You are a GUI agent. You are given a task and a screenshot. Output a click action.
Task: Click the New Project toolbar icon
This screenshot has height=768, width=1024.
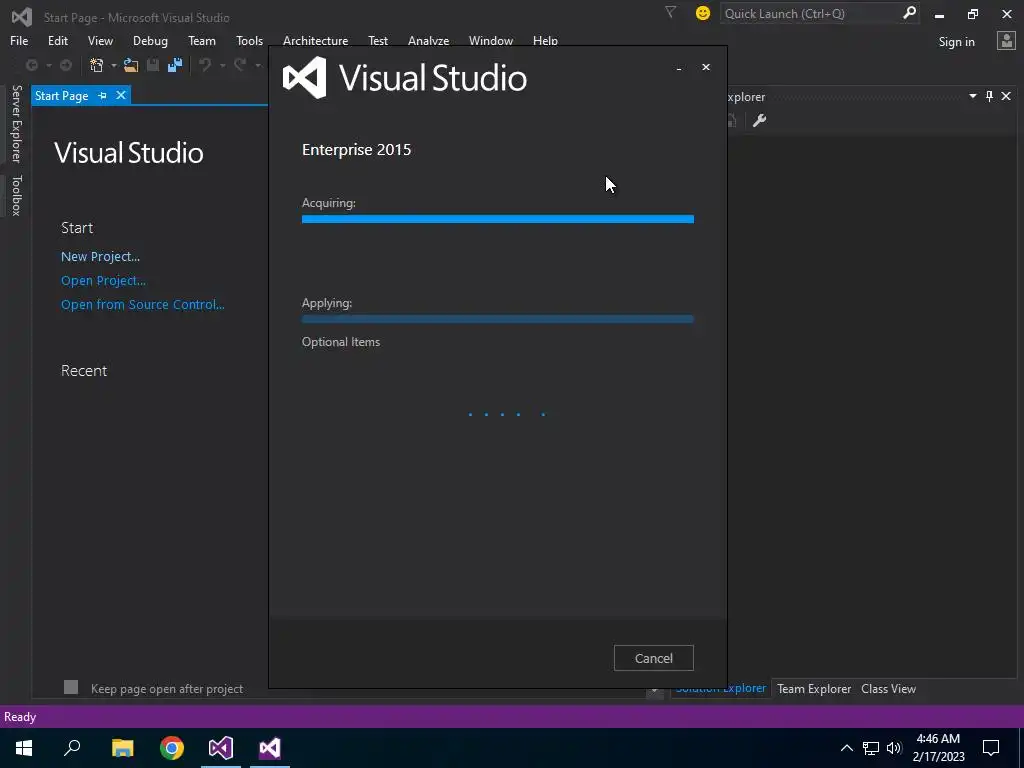pyautogui.click(x=97, y=65)
